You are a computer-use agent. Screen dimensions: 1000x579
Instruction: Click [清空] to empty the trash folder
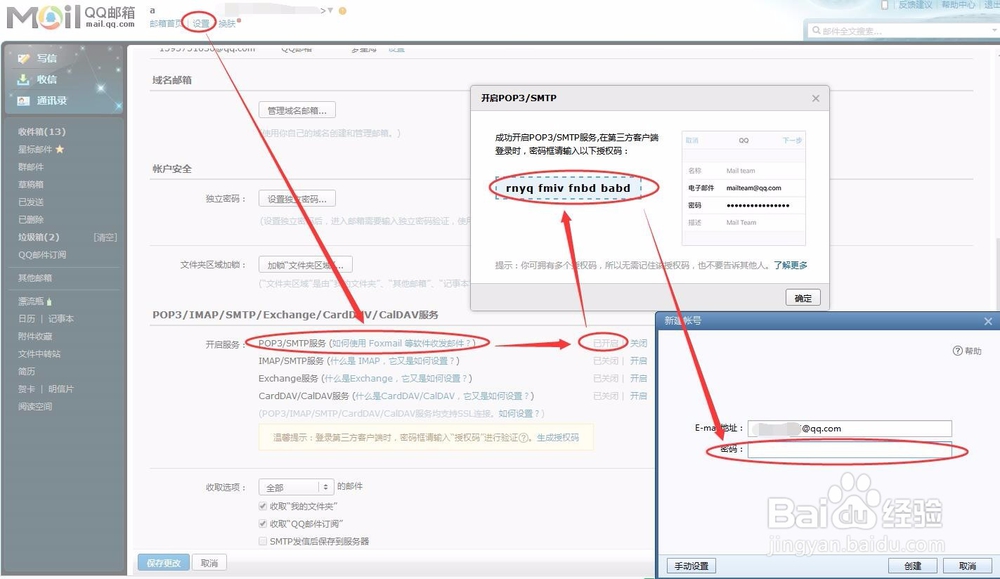click(x=105, y=237)
